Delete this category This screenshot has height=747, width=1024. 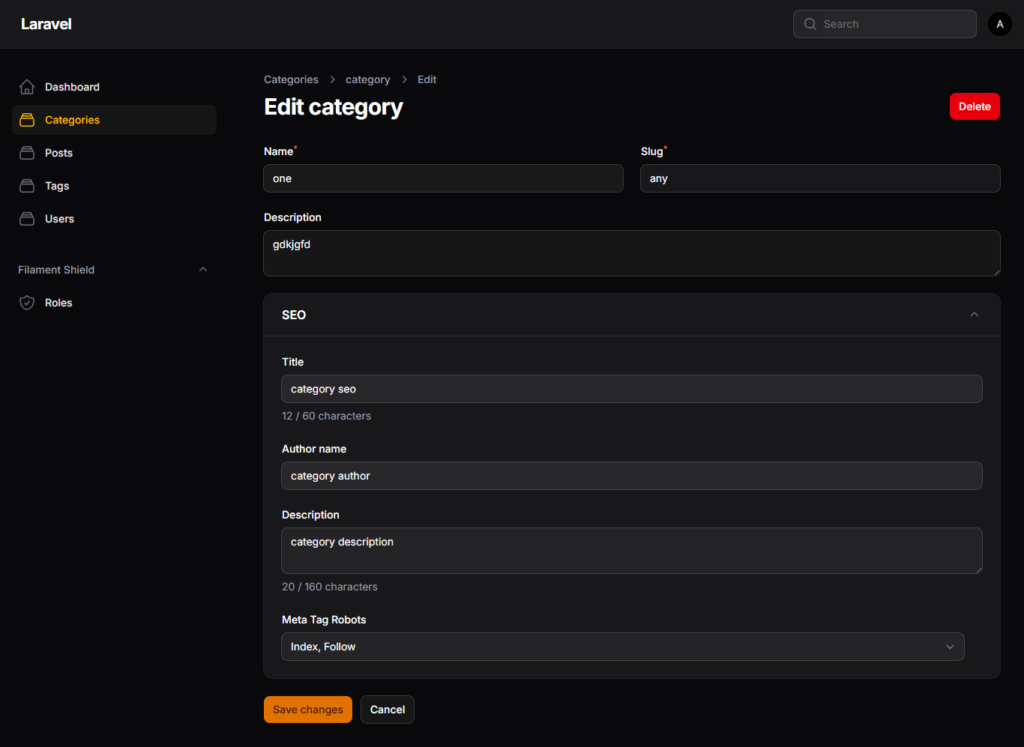coord(974,106)
